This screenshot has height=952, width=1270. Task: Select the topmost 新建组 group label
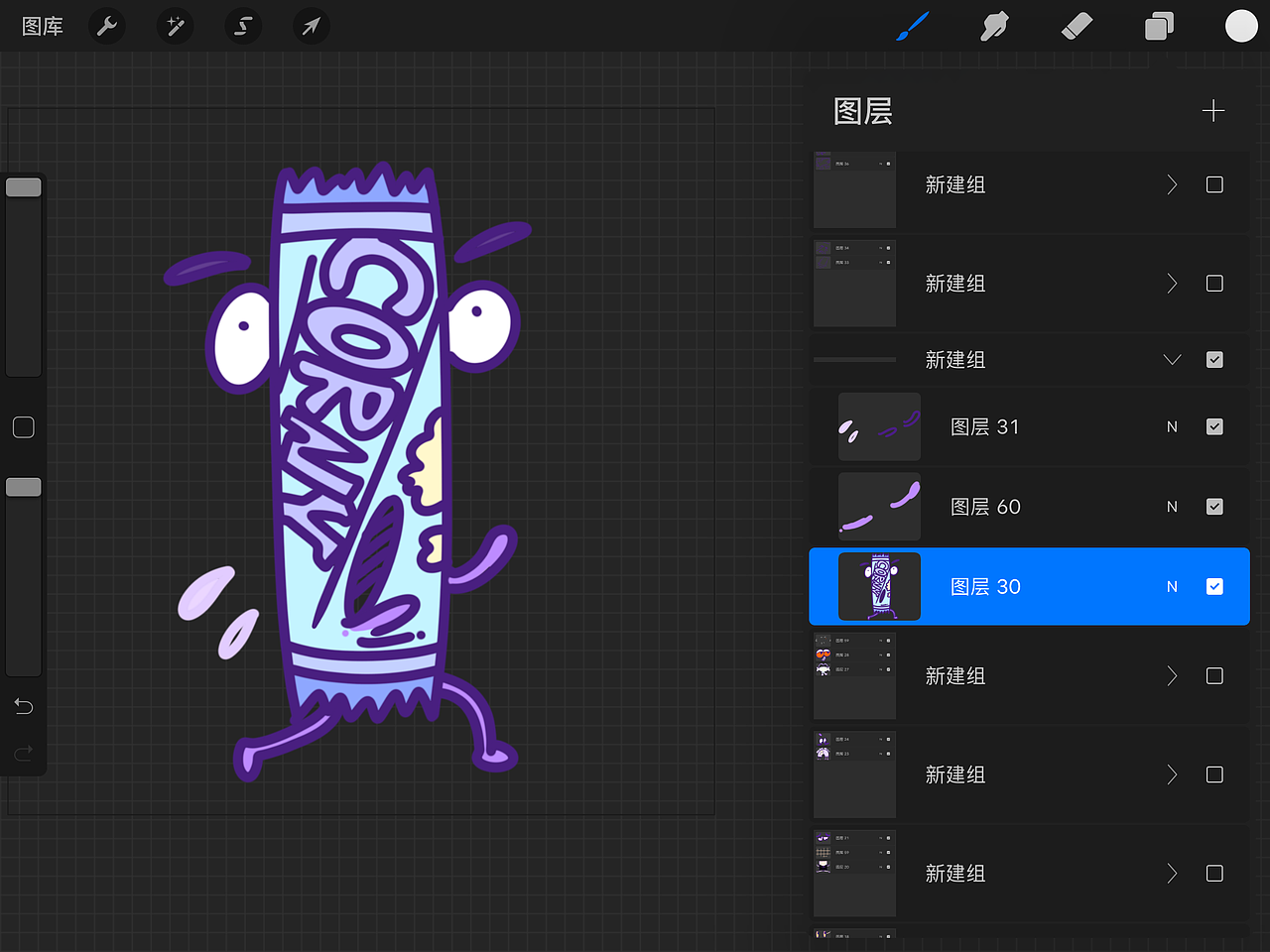point(955,184)
